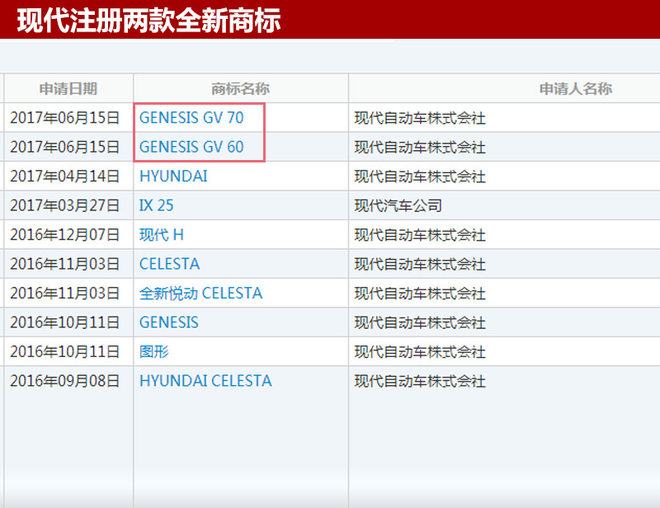This screenshot has width=660, height=508.
Task: Click the 全新悦动 CELESTA trademark link
Action: (200, 293)
